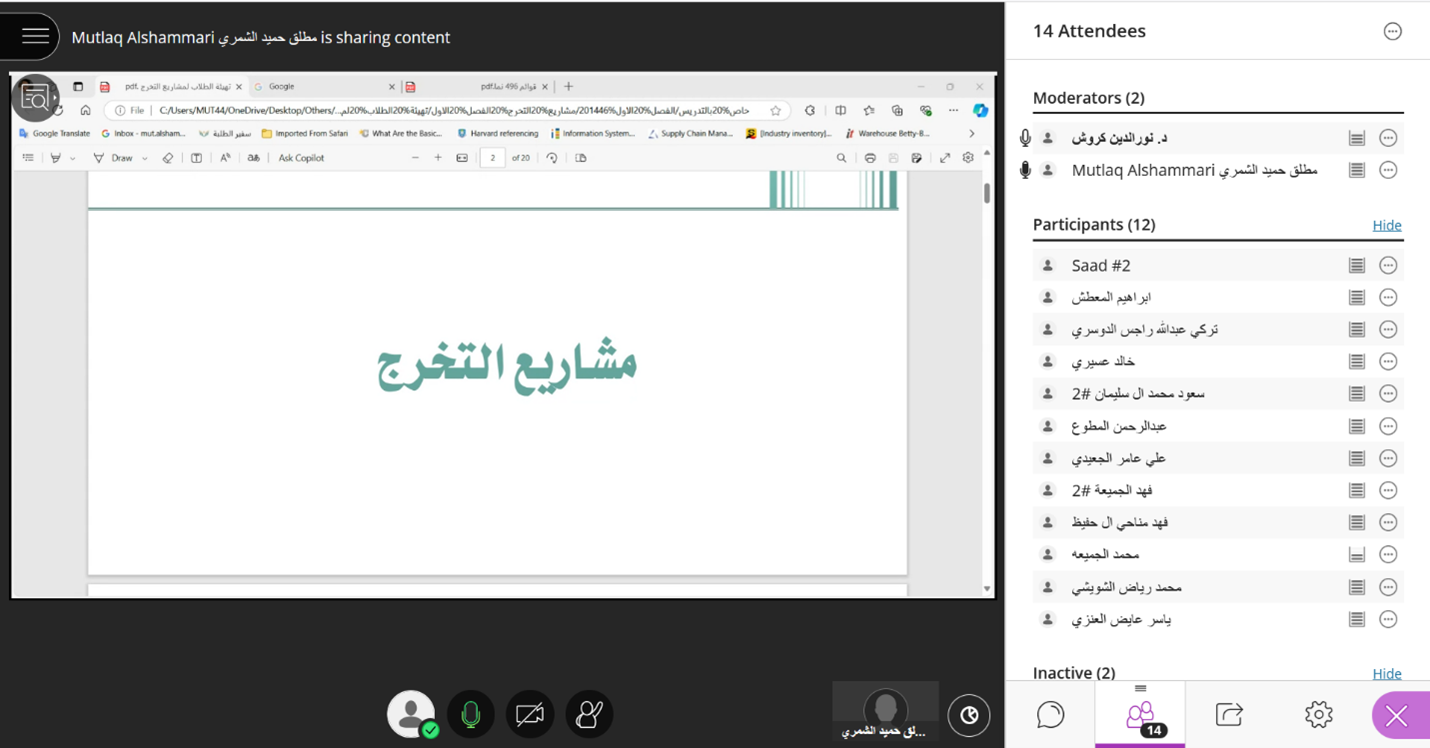Hide the Inactive attendees list
Viewport: 1430px width, 748px height.
pos(1386,673)
